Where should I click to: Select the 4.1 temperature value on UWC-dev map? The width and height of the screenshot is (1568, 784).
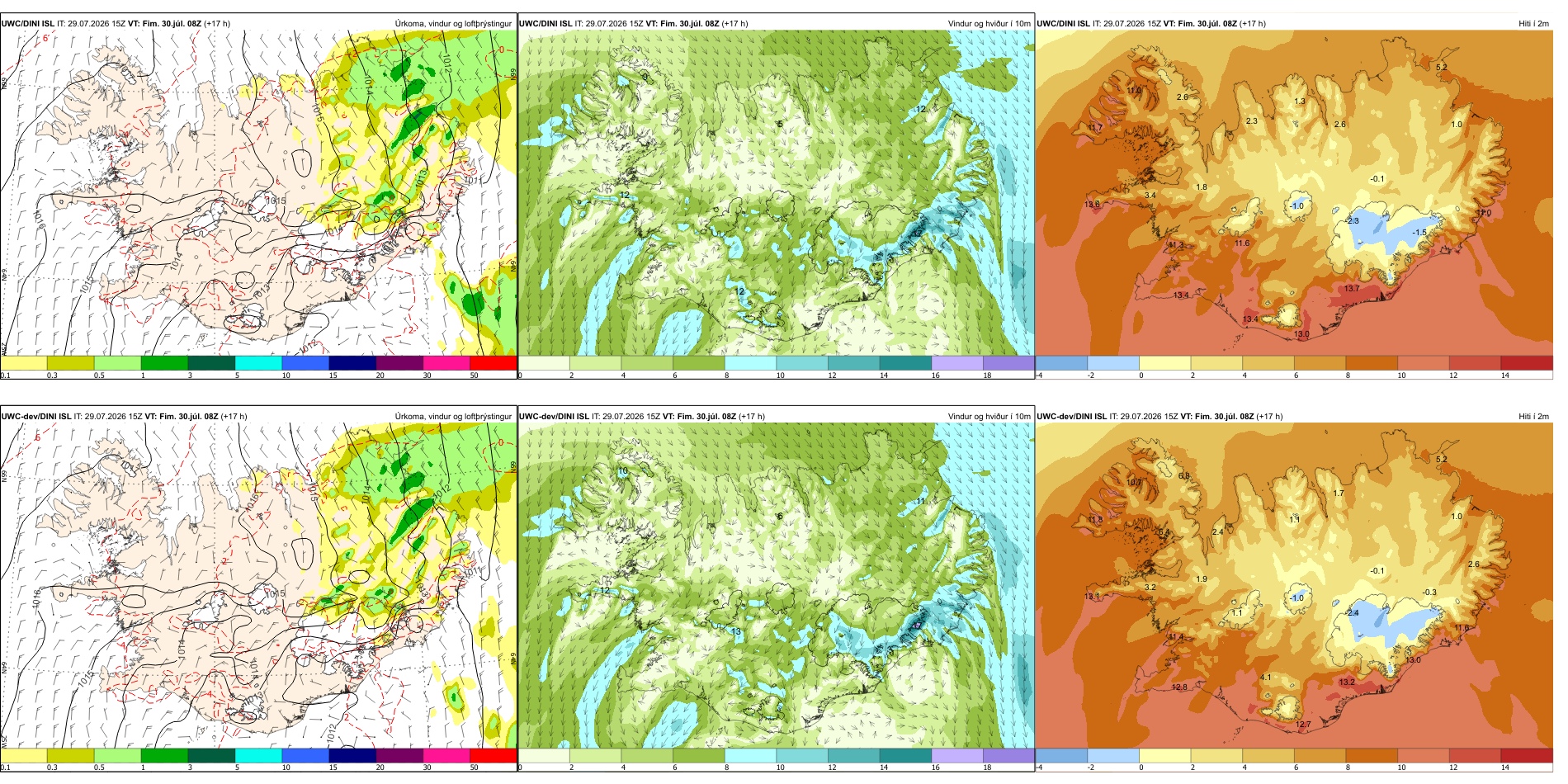click(x=1266, y=678)
